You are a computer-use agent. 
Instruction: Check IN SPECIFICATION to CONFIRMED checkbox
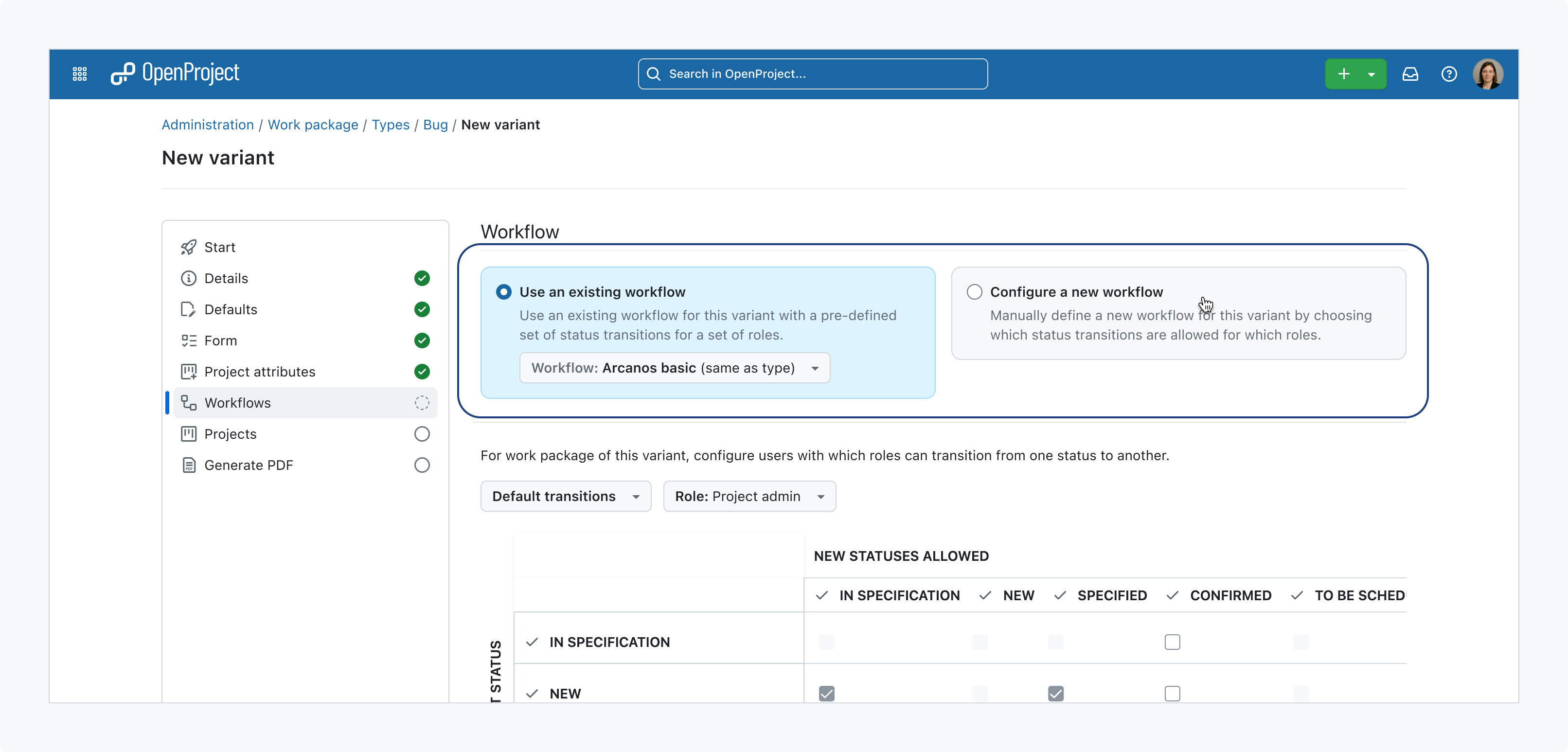1172,642
